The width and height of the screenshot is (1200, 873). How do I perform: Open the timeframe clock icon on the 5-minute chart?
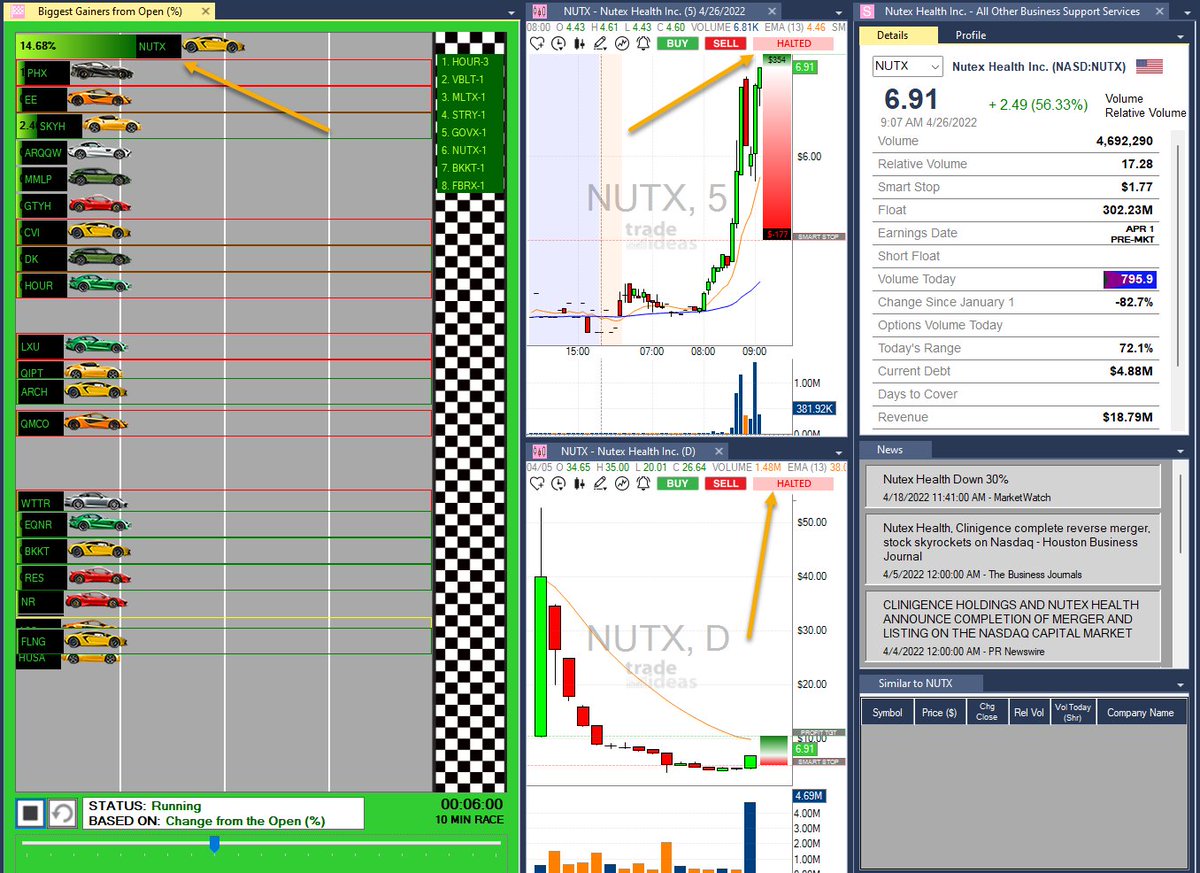[x=559, y=44]
